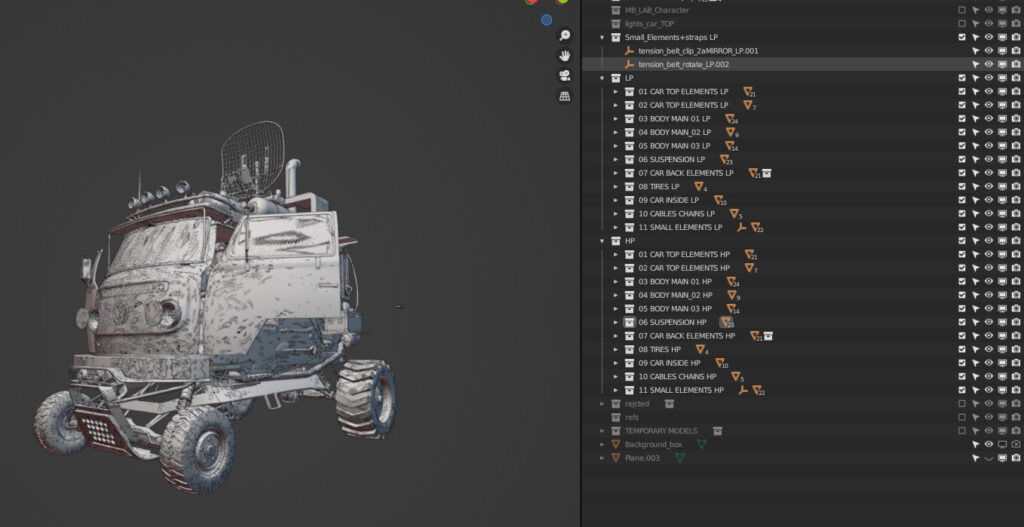Expand the Background_box object

tap(602, 444)
